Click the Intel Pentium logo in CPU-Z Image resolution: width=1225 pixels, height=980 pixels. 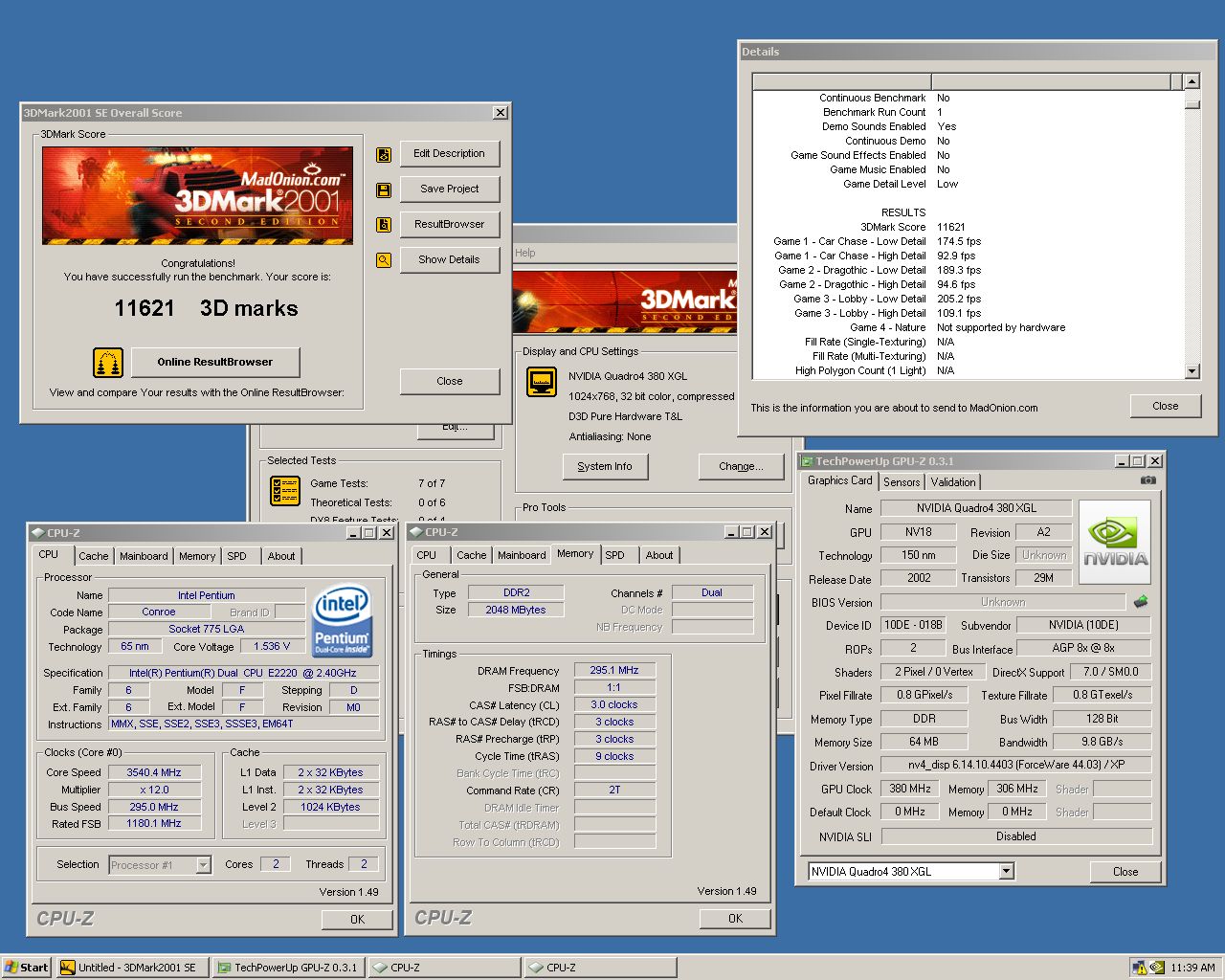coord(343,620)
